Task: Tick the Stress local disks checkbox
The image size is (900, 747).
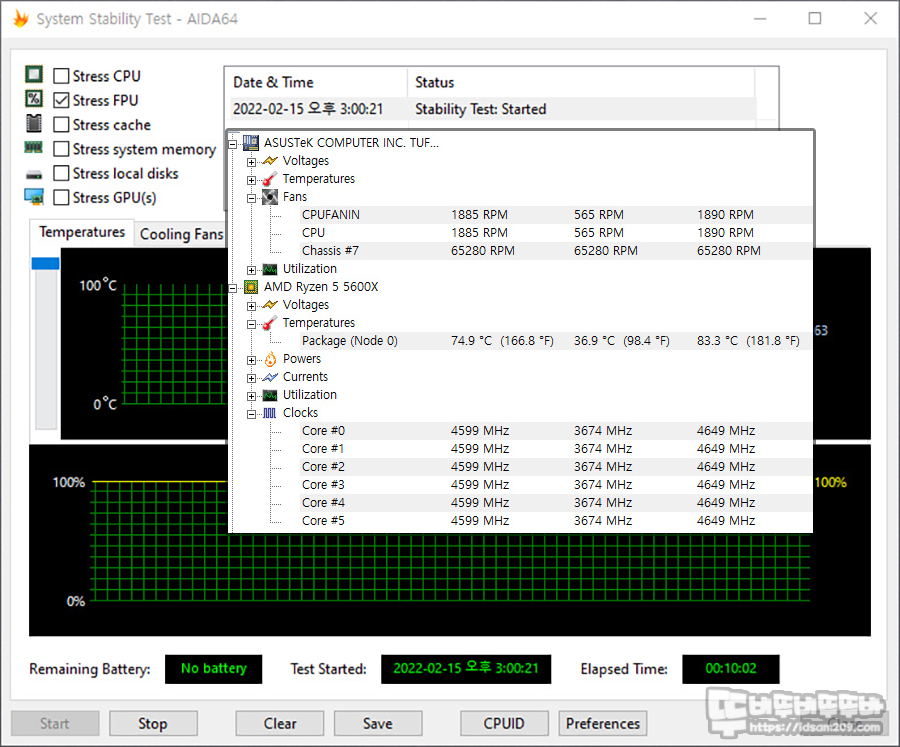Action: point(61,173)
